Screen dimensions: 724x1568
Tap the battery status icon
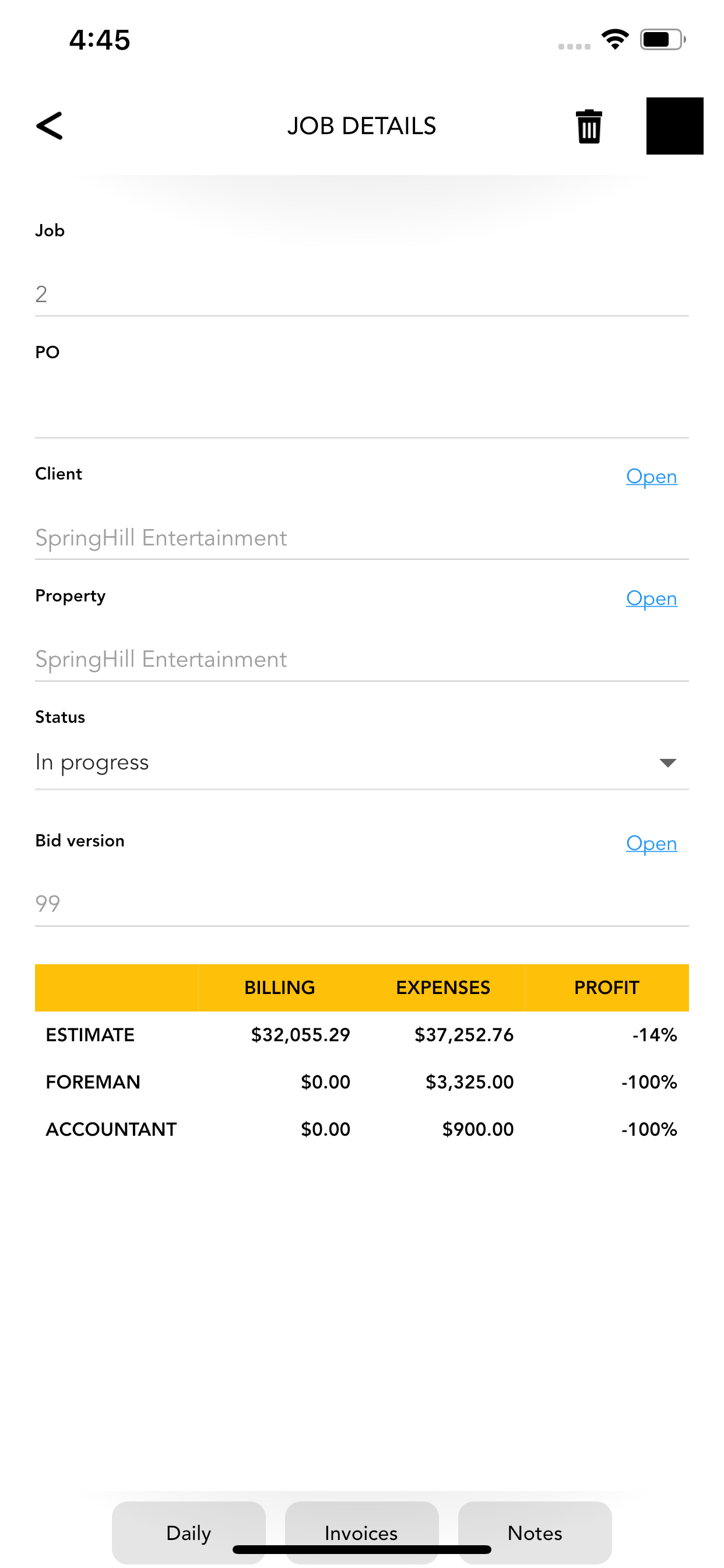662,40
